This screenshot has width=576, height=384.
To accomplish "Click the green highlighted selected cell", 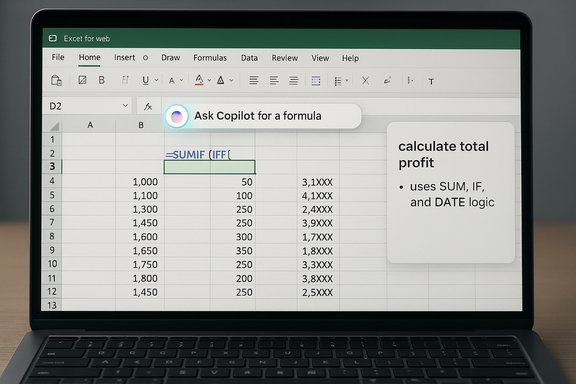I will click(209, 167).
